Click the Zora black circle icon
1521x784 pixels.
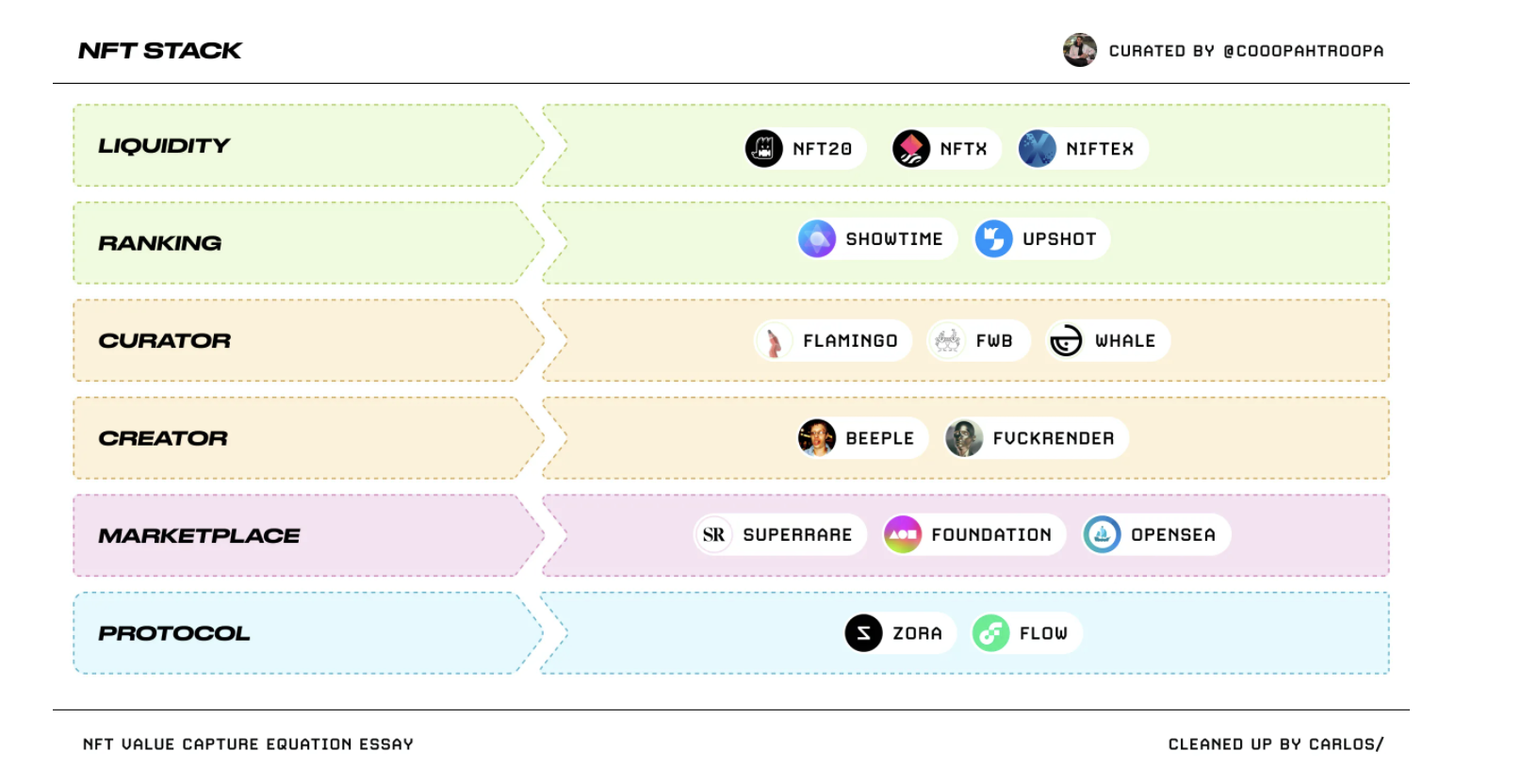(864, 633)
